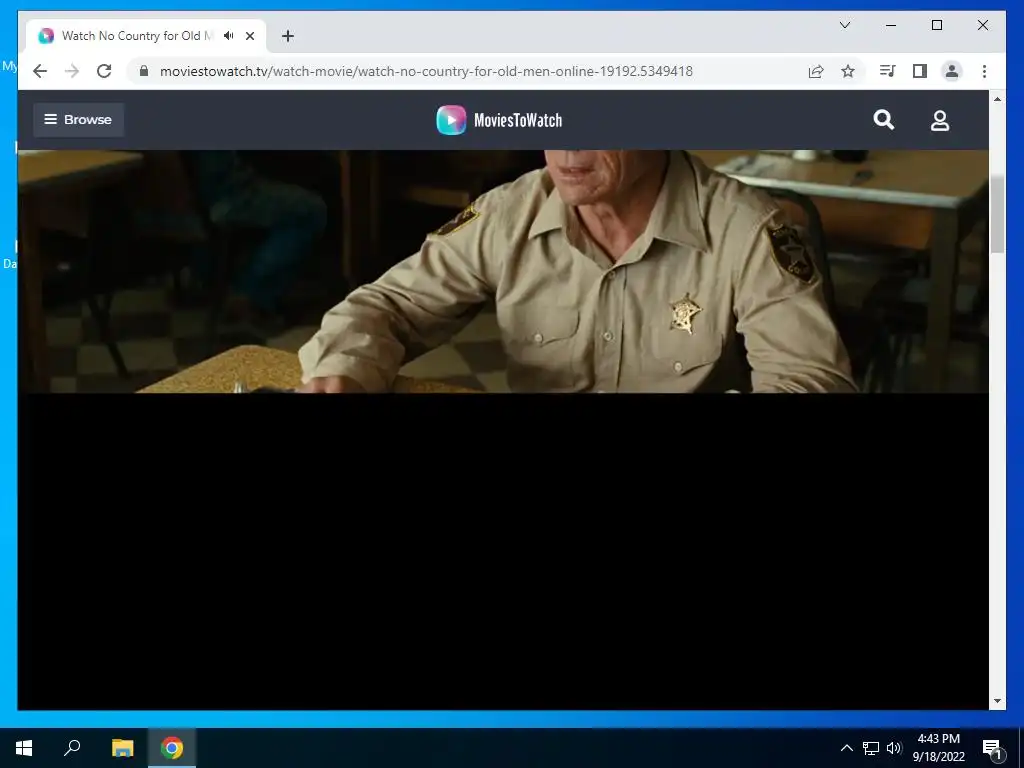Select the URL in the address bar

pos(426,71)
